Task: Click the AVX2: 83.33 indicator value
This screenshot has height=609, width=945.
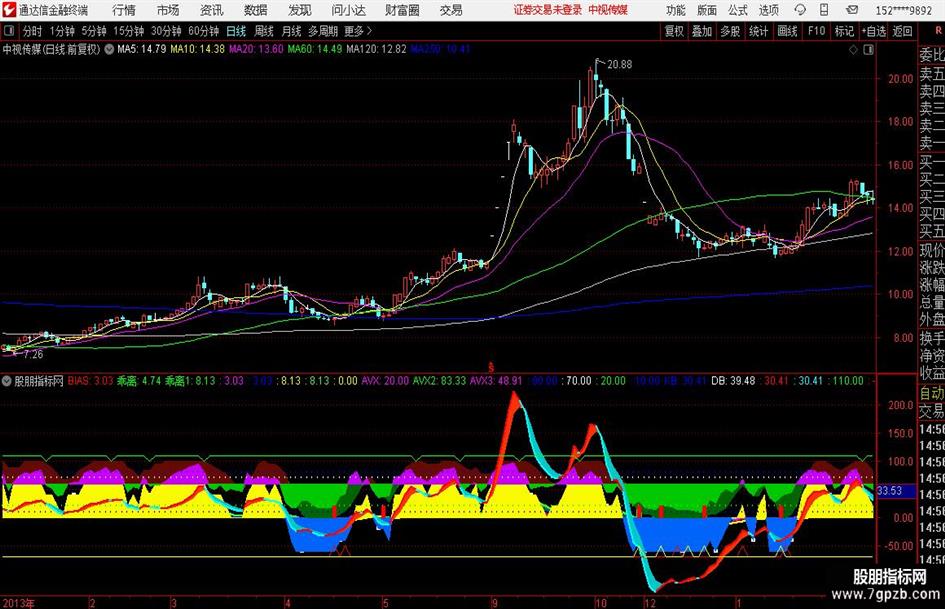Action: (438, 381)
